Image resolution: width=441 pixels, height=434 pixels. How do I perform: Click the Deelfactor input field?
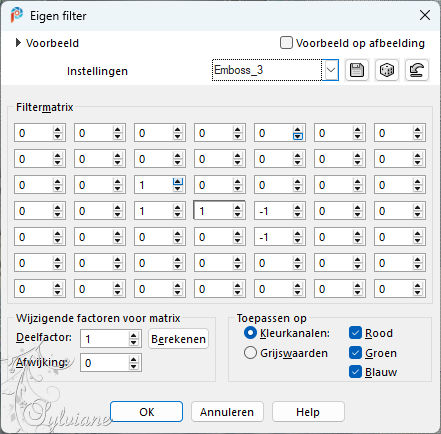point(105,339)
